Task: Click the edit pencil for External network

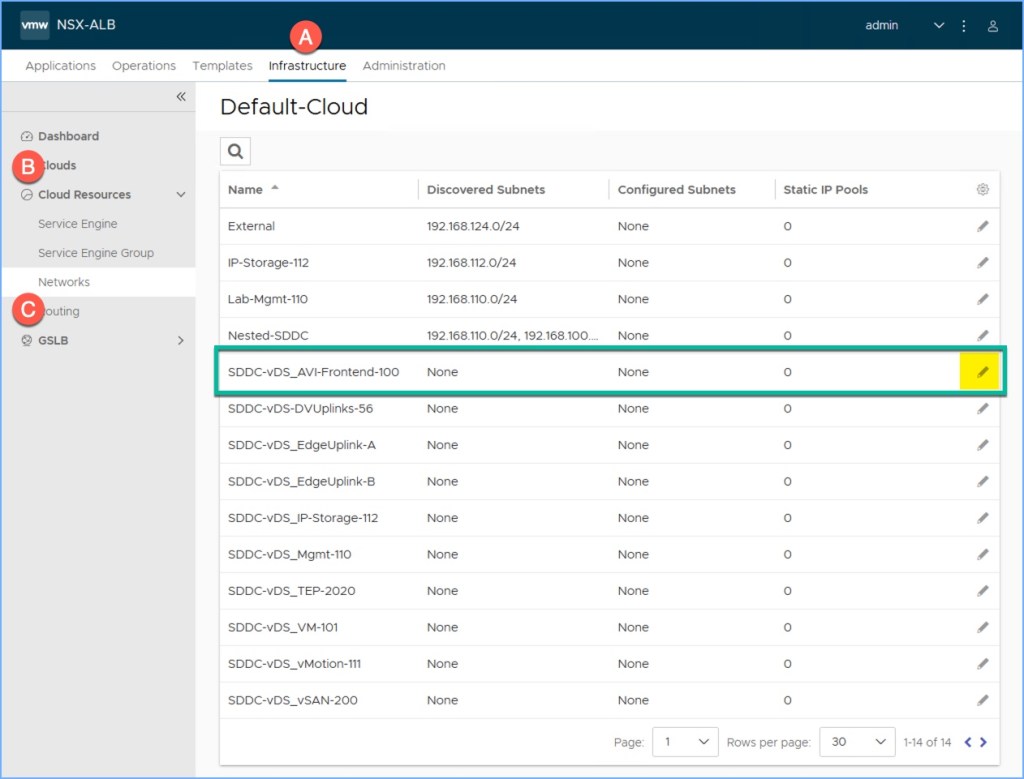Action: tap(982, 227)
